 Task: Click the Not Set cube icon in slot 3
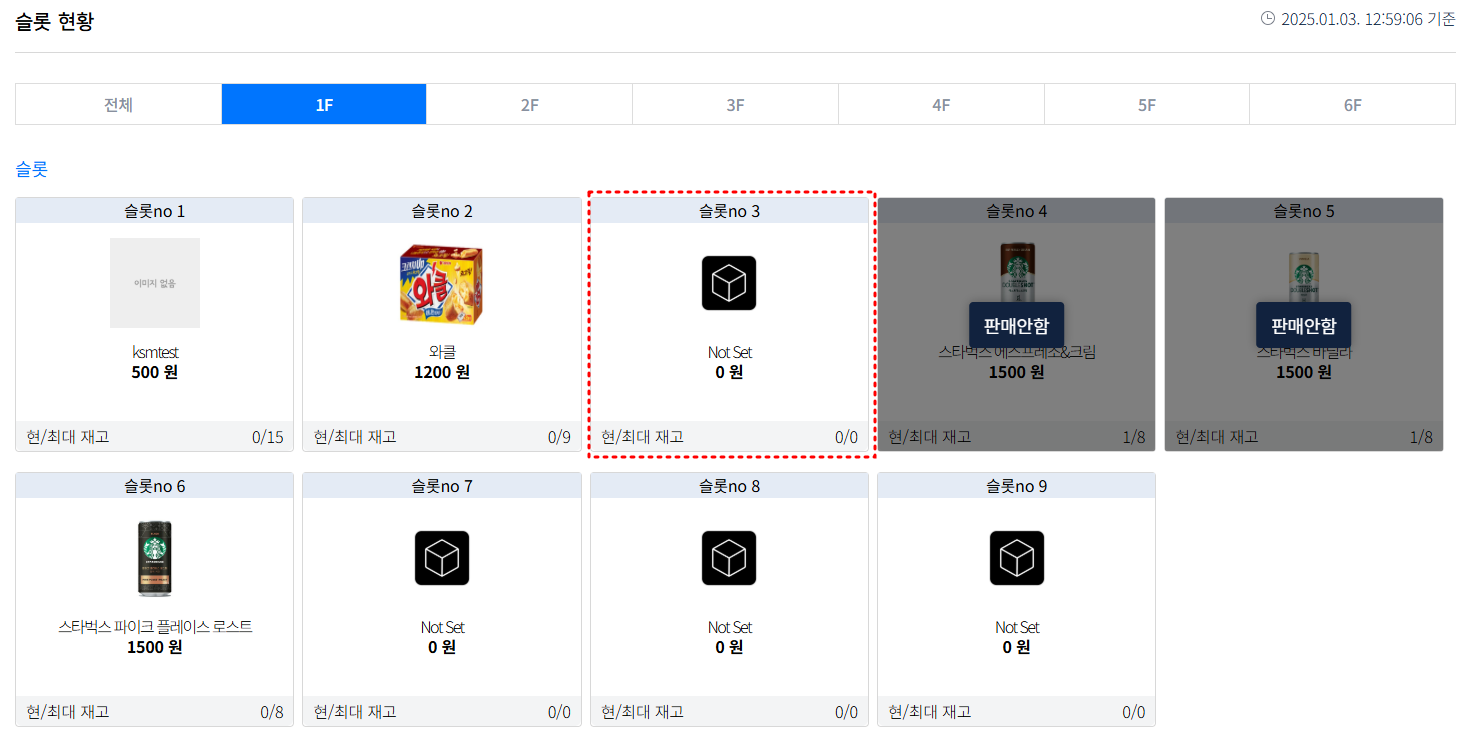(729, 283)
